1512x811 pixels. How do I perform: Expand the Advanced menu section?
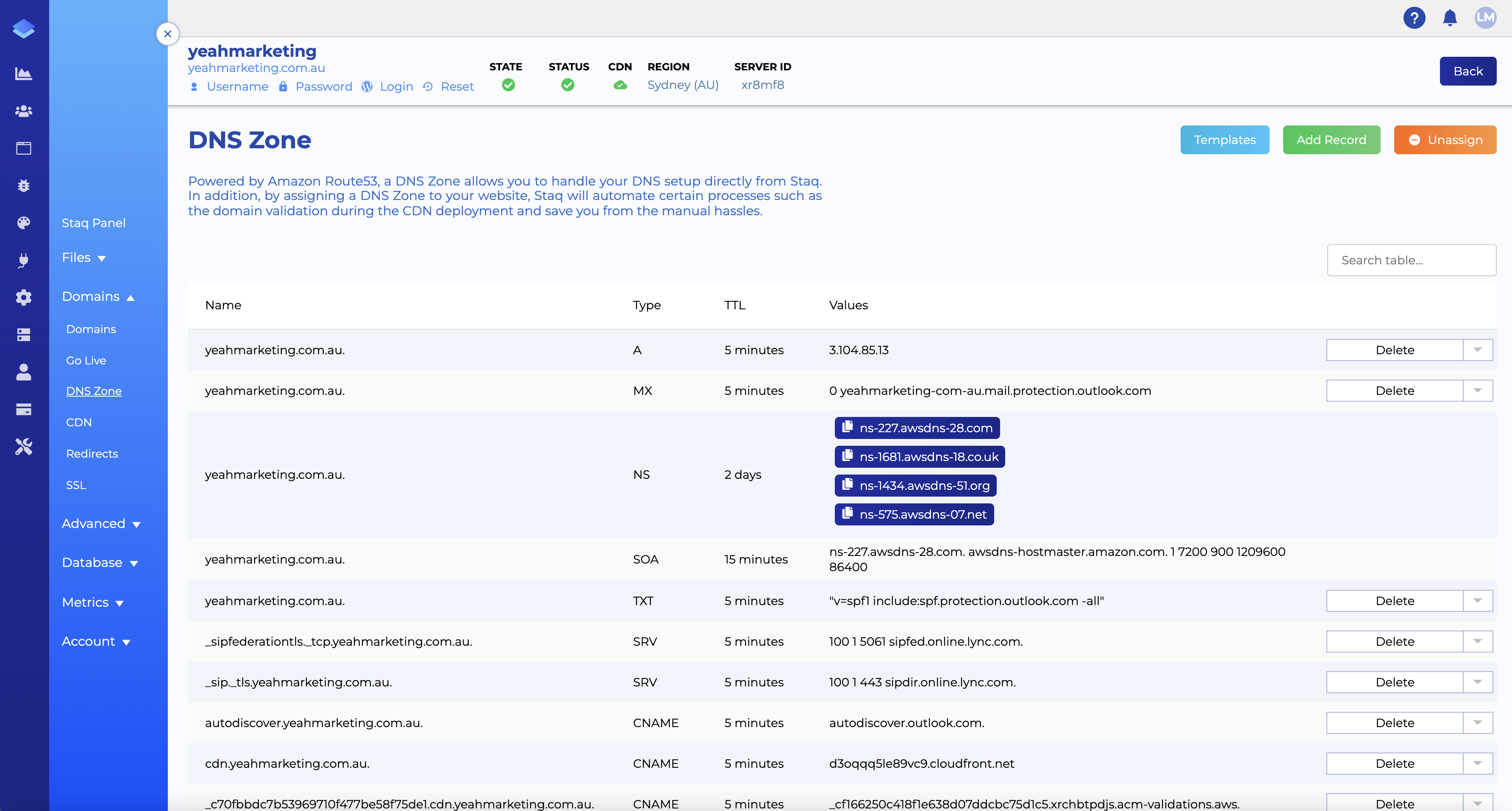pos(101,523)
